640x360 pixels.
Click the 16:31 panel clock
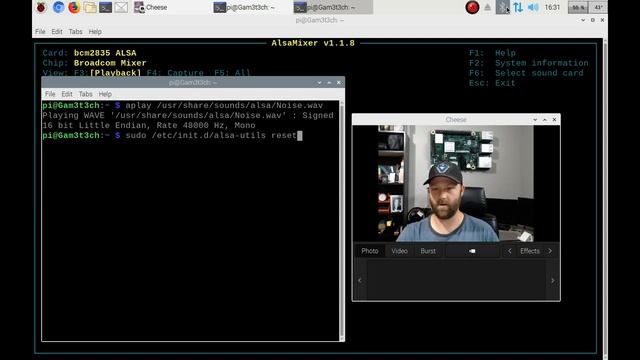(x=552, y=7)
